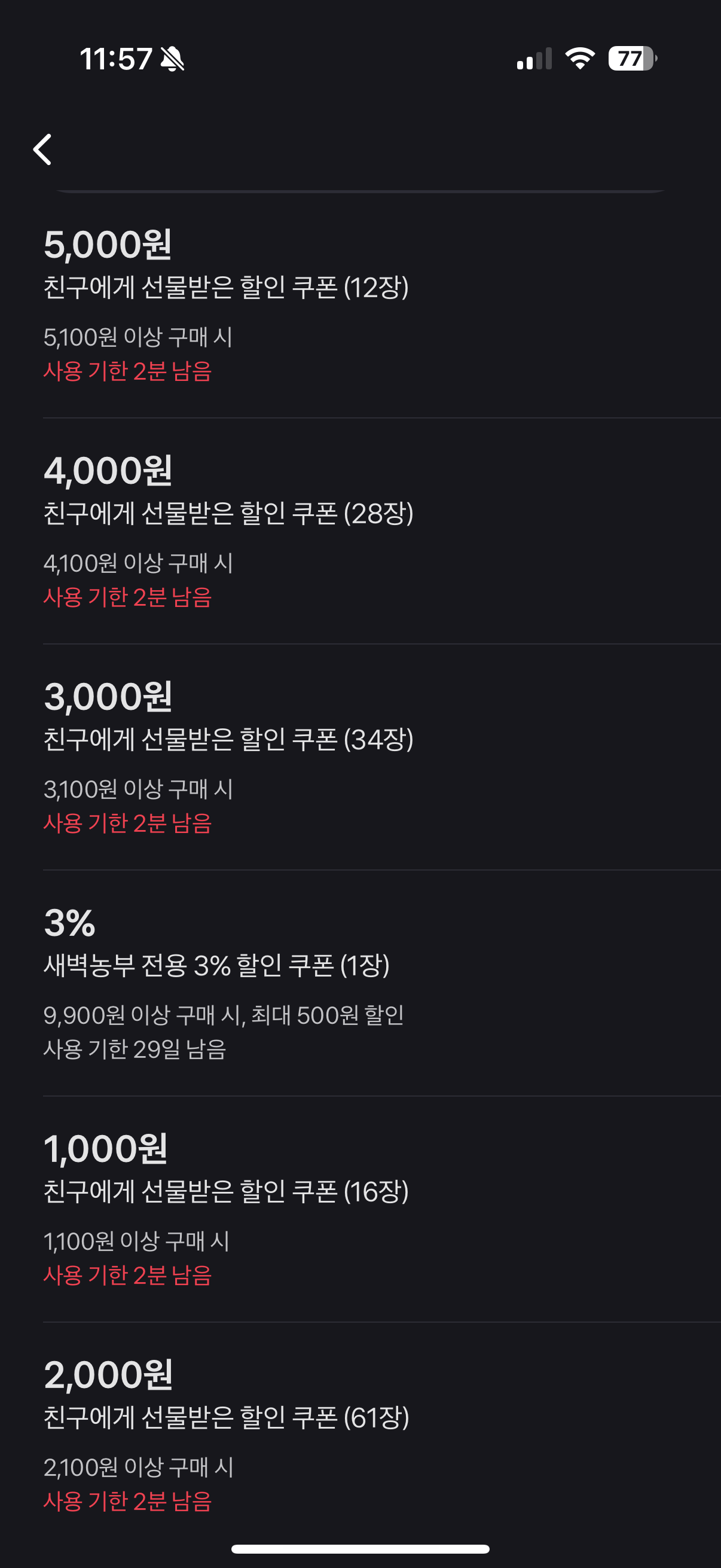721x1568 pixels.
Task: Select the 4,000원 coupon amount
Action: click(108, 471)
